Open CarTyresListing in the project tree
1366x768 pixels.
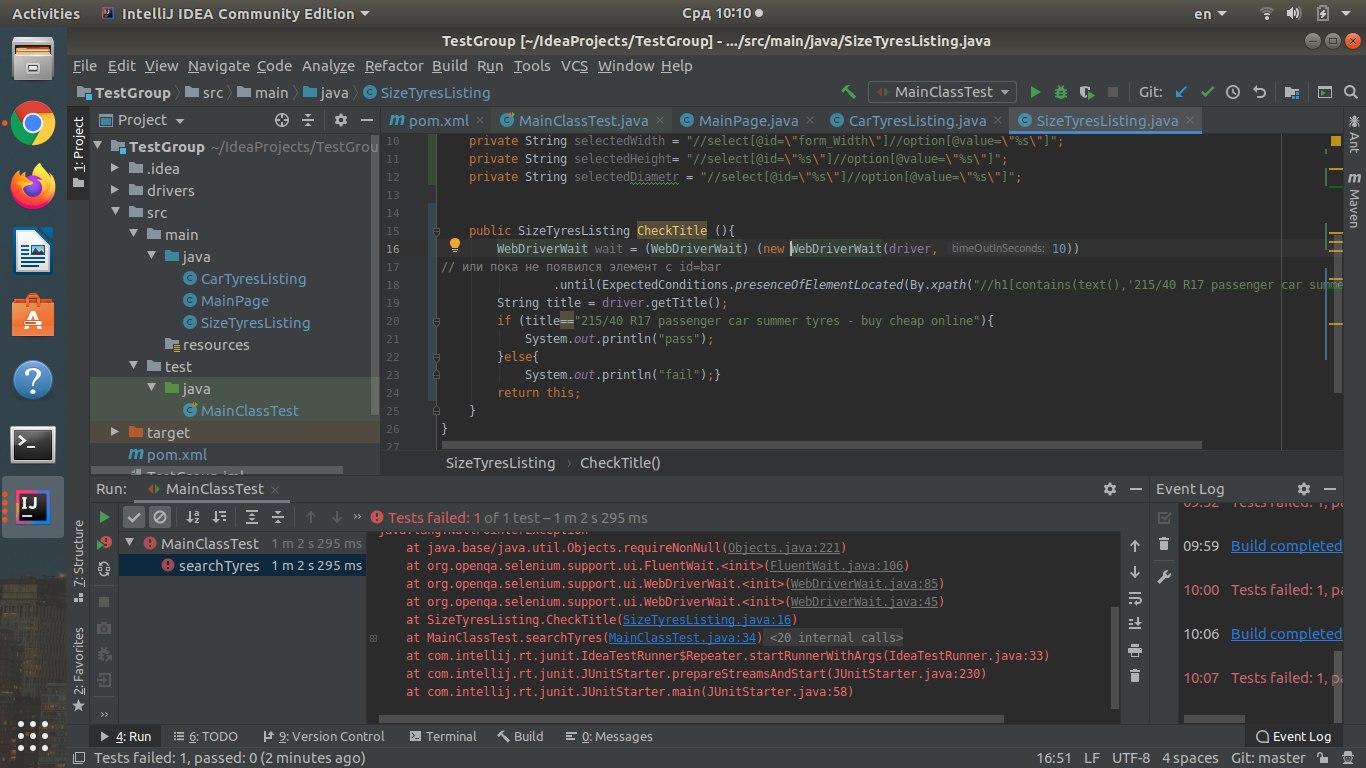[x=253, y=279]
